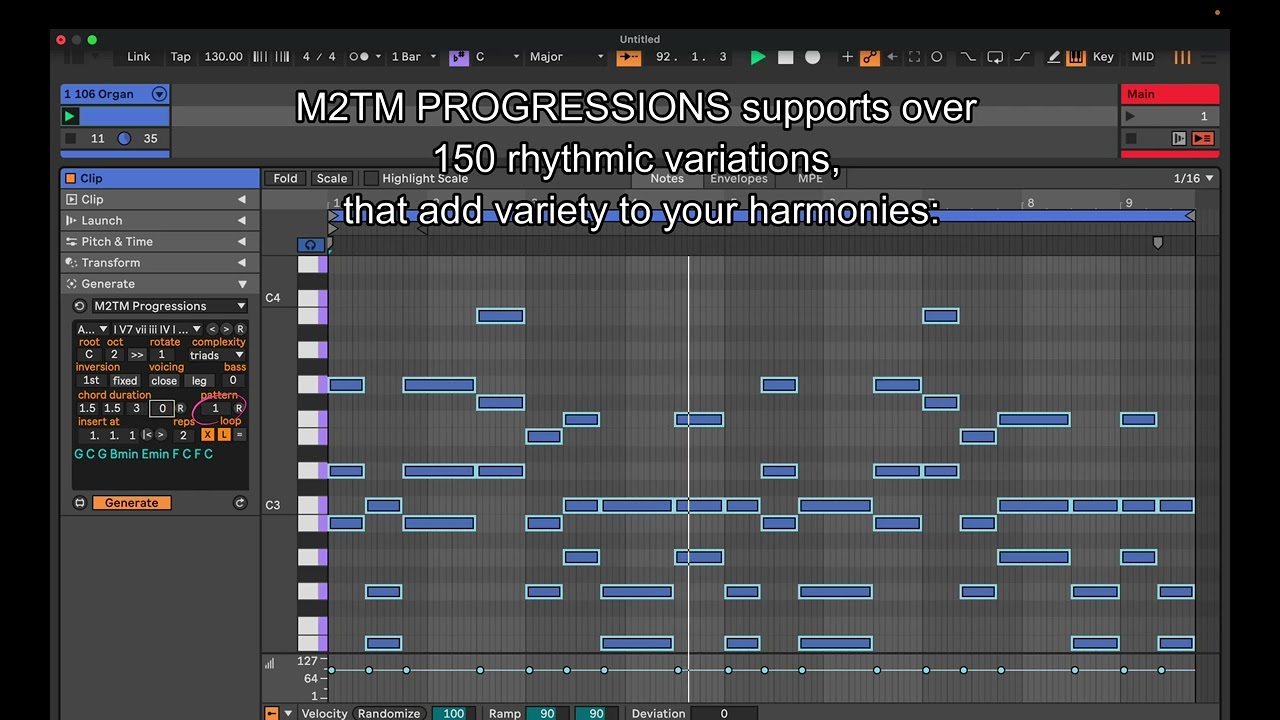Image resolution: width=1280 pixels, height=720 pixels.
Task: Launch the 106 Organ clip slot
Action: coord(70,116)
